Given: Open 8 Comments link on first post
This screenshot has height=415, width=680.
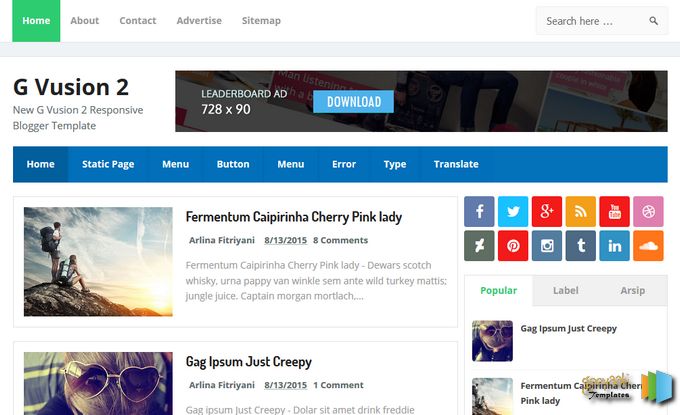Looking at the screenshot, I should [x=340, y=240].
